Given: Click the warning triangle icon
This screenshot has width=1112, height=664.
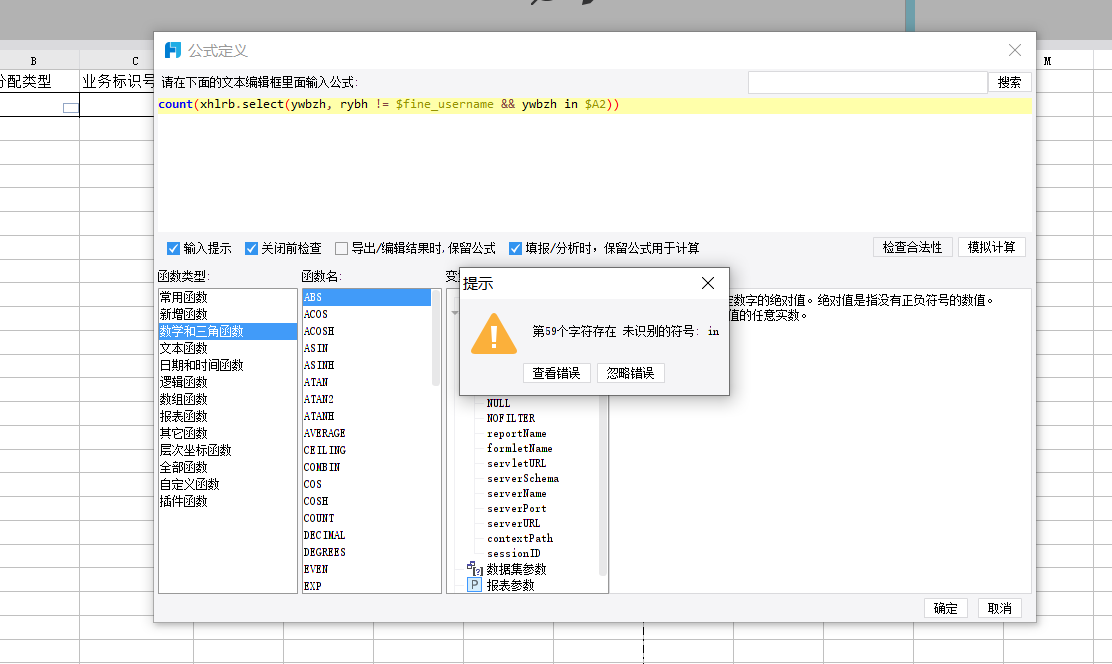Looking at the screenshot, I should (494, 334).
